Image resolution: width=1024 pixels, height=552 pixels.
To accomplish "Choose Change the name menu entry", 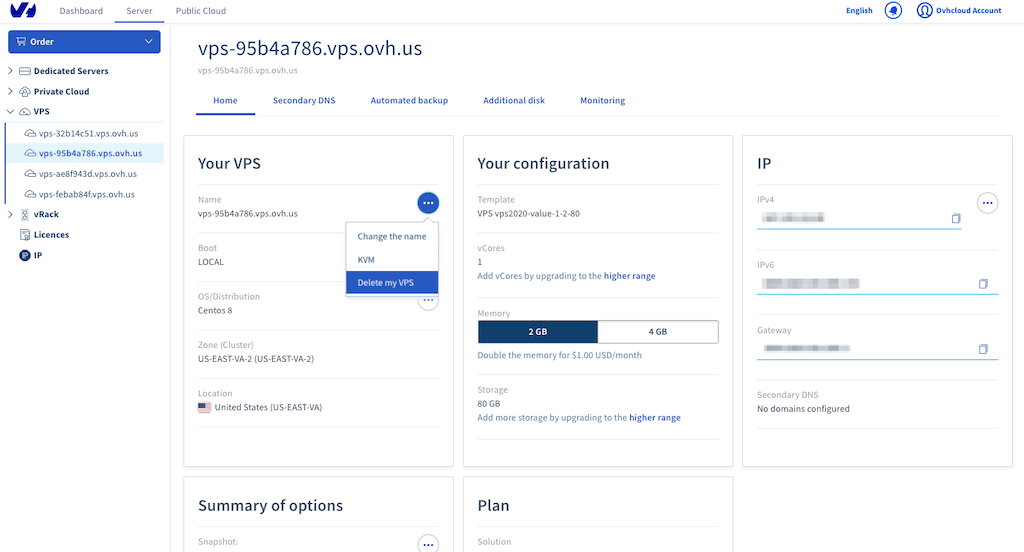I will [x=392, y=236].
